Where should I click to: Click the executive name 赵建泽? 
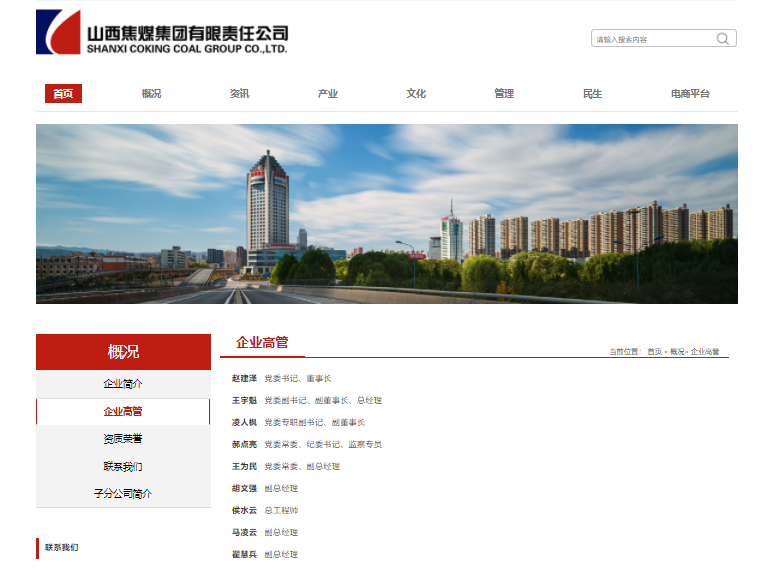(244, 379)
